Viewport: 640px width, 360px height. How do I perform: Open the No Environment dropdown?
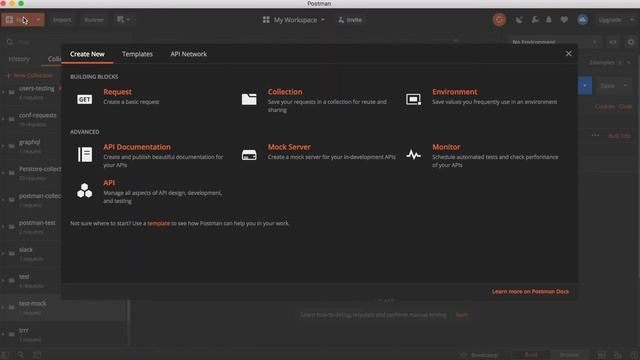[554, 42]
